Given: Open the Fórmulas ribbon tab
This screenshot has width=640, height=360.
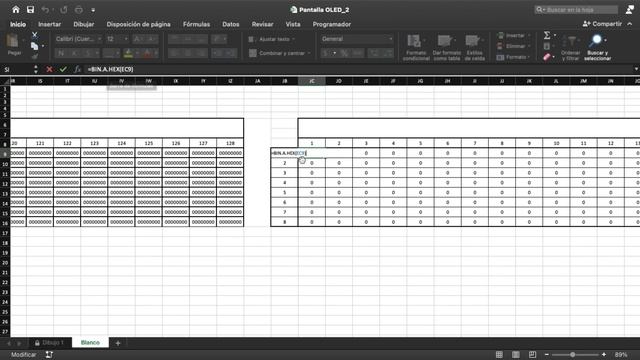Looking at the screenshot, I should pyautogui.click(x=196, y=24).
